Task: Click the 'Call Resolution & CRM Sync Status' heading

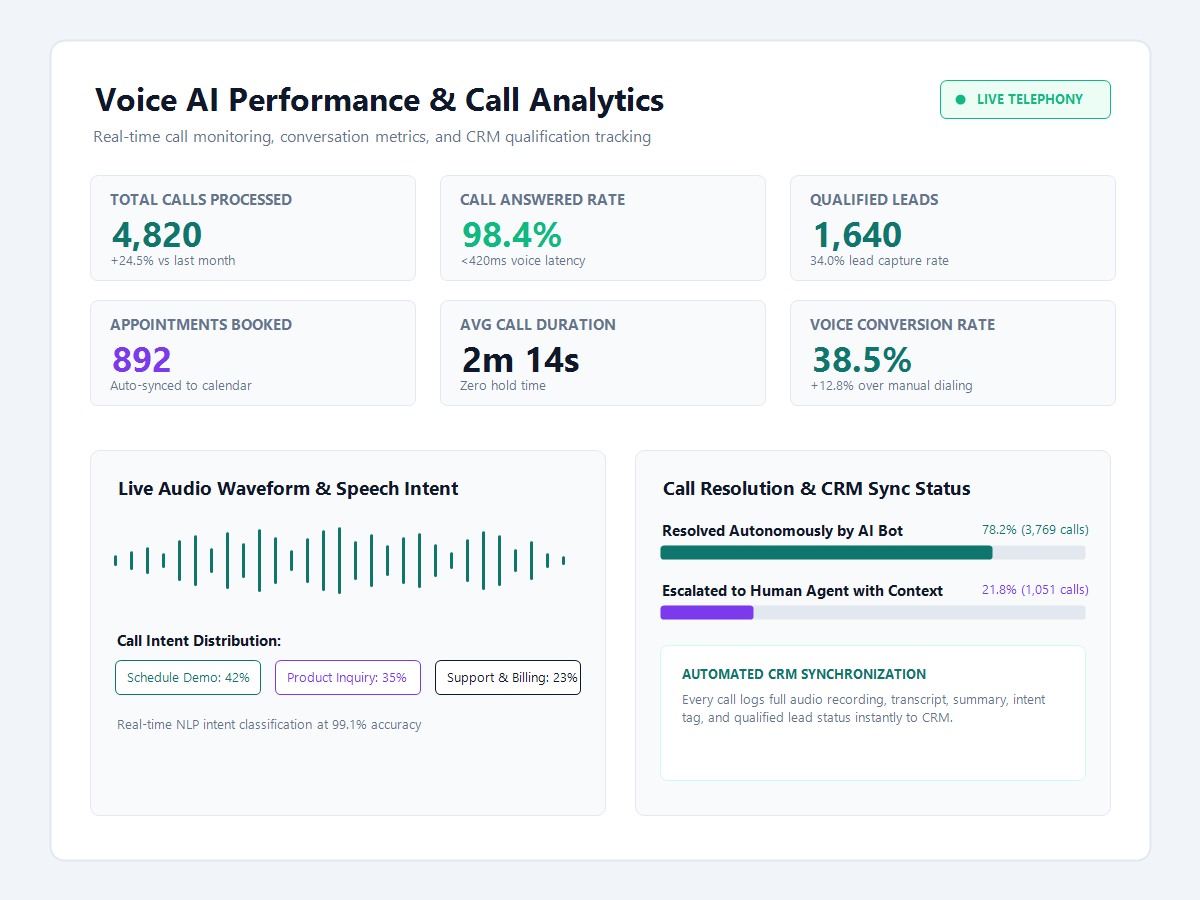Action: point(817,489)
